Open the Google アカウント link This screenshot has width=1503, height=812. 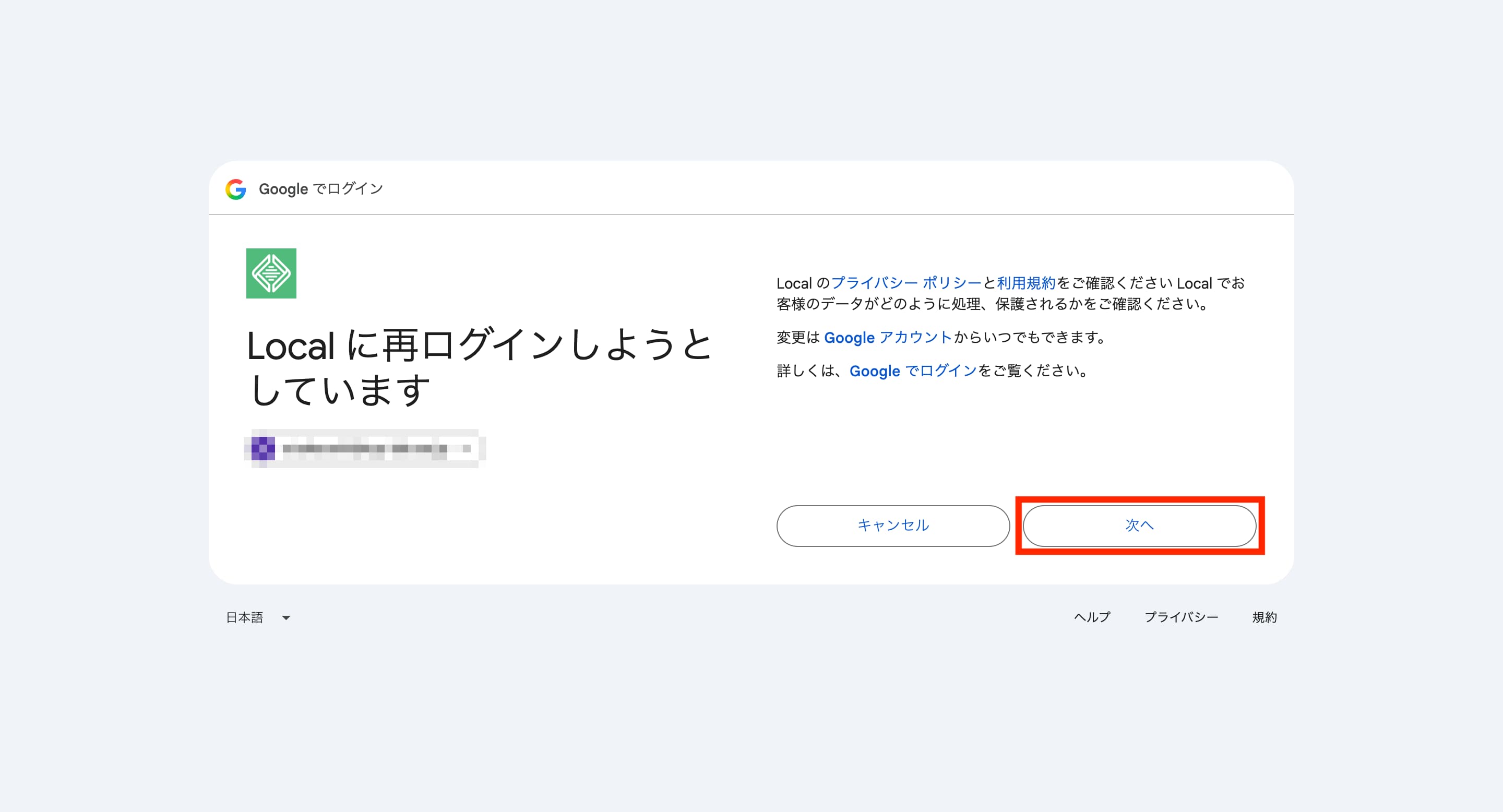pos(888,337)
